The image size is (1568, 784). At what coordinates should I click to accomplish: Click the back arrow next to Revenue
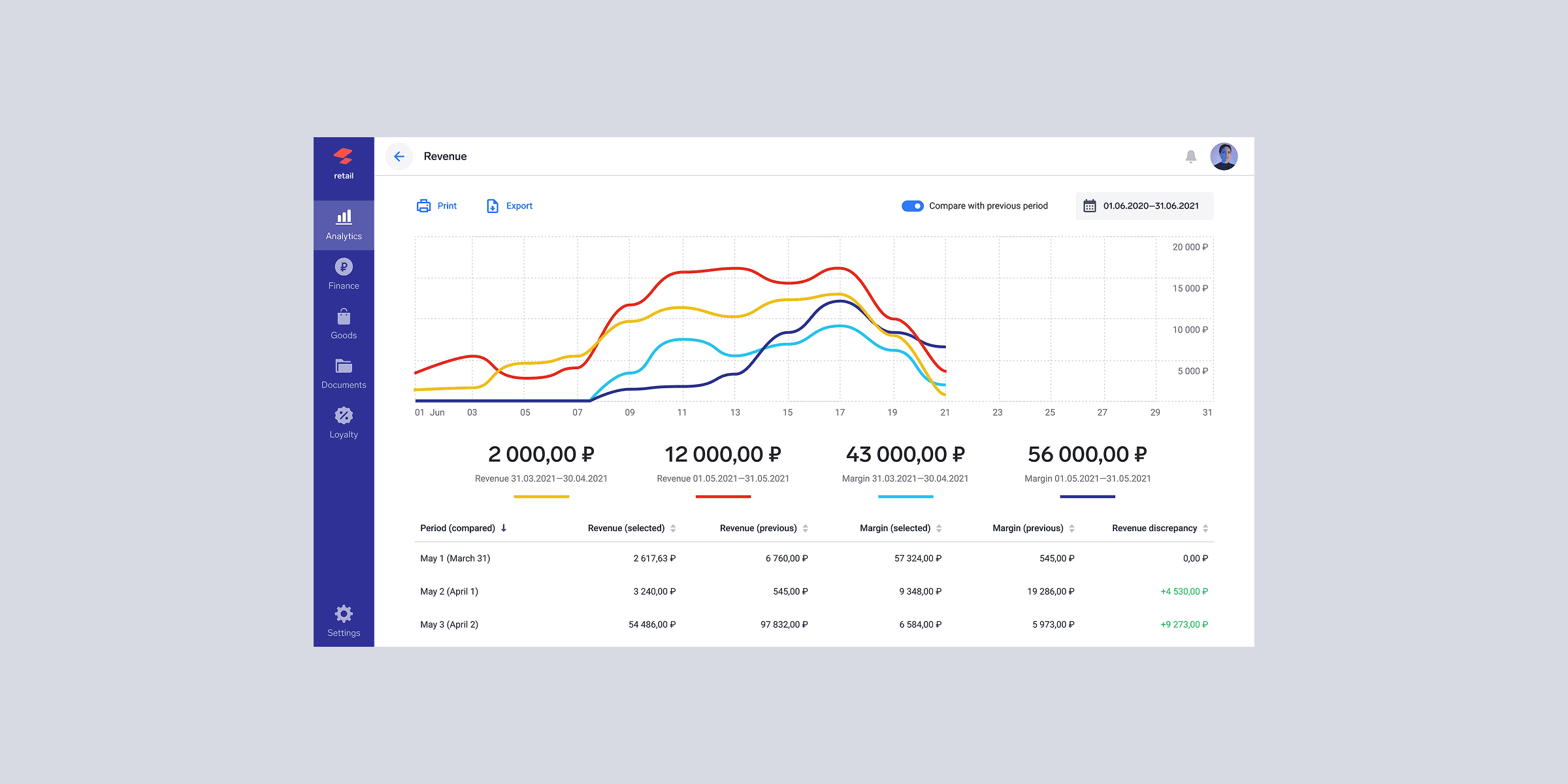click(x=399, y=157)
